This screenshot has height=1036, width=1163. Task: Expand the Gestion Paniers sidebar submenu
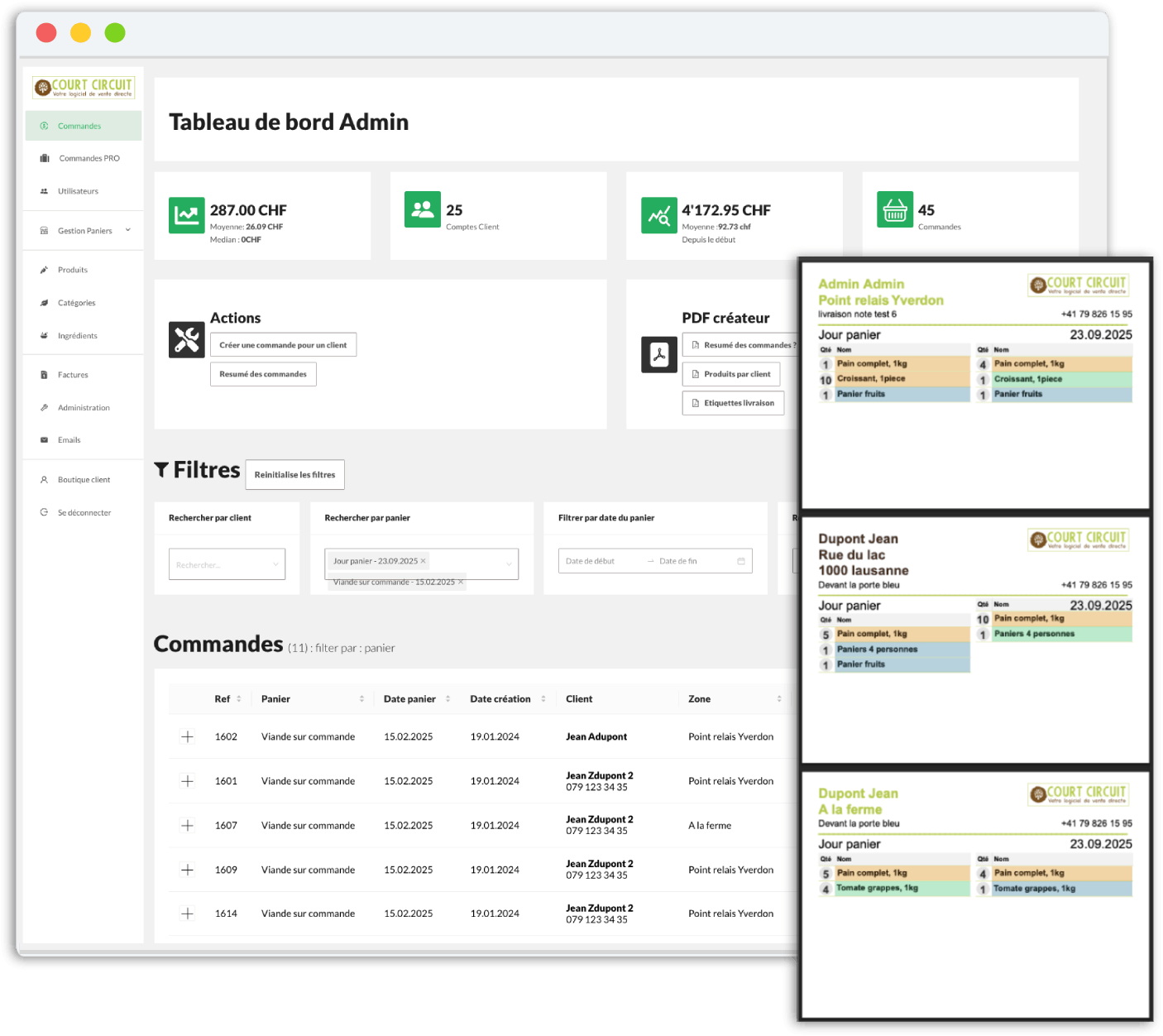coord(127,230)
